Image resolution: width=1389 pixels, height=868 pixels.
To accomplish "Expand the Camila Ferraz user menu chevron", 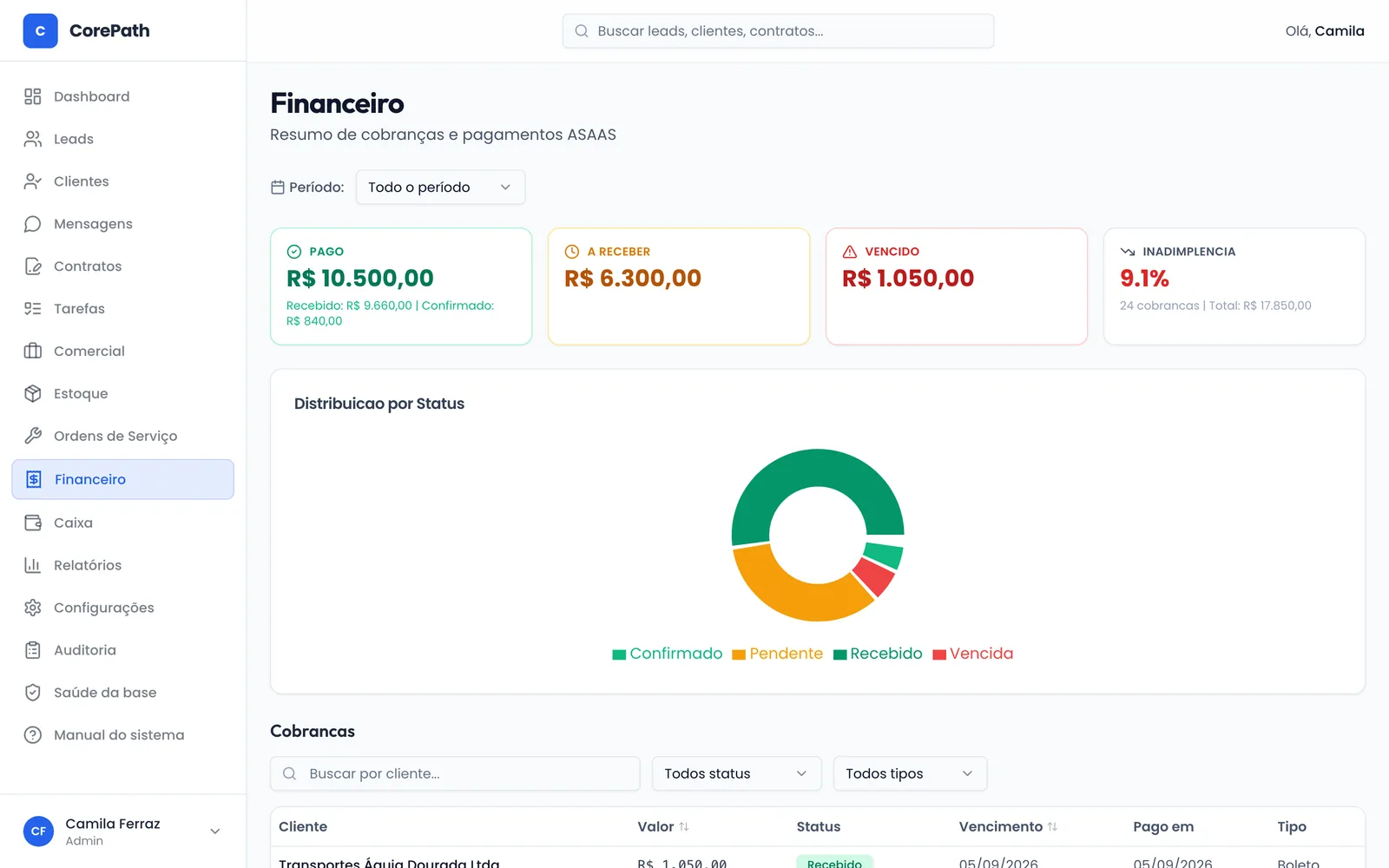I will [x=215, y=832].
